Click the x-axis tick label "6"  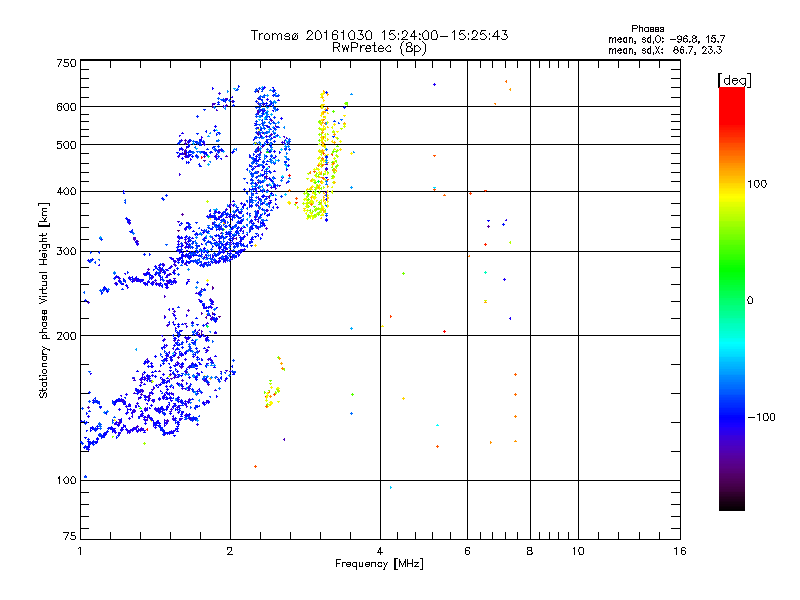467,551
